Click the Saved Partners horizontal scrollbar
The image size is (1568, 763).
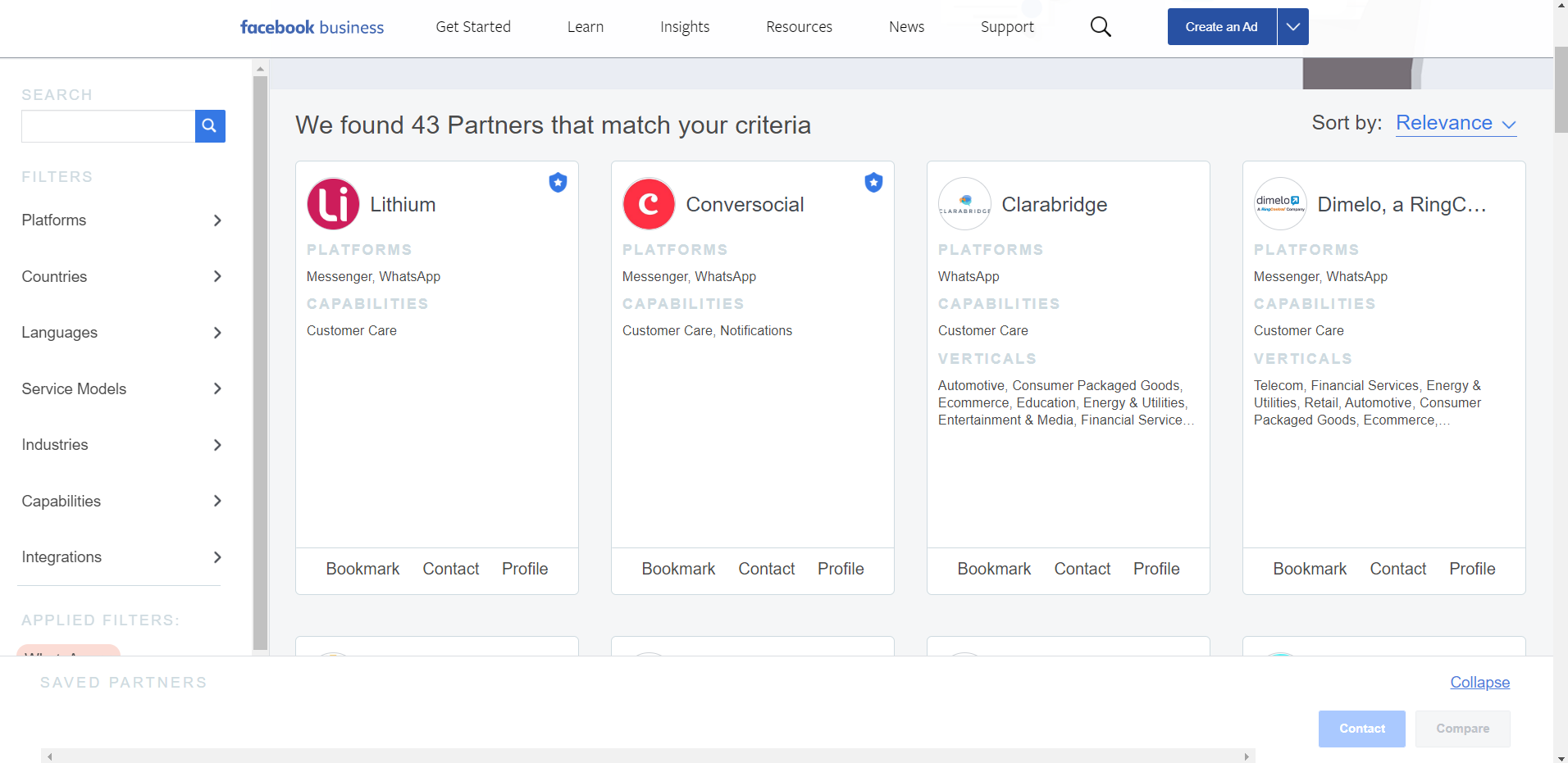(648, 756)
